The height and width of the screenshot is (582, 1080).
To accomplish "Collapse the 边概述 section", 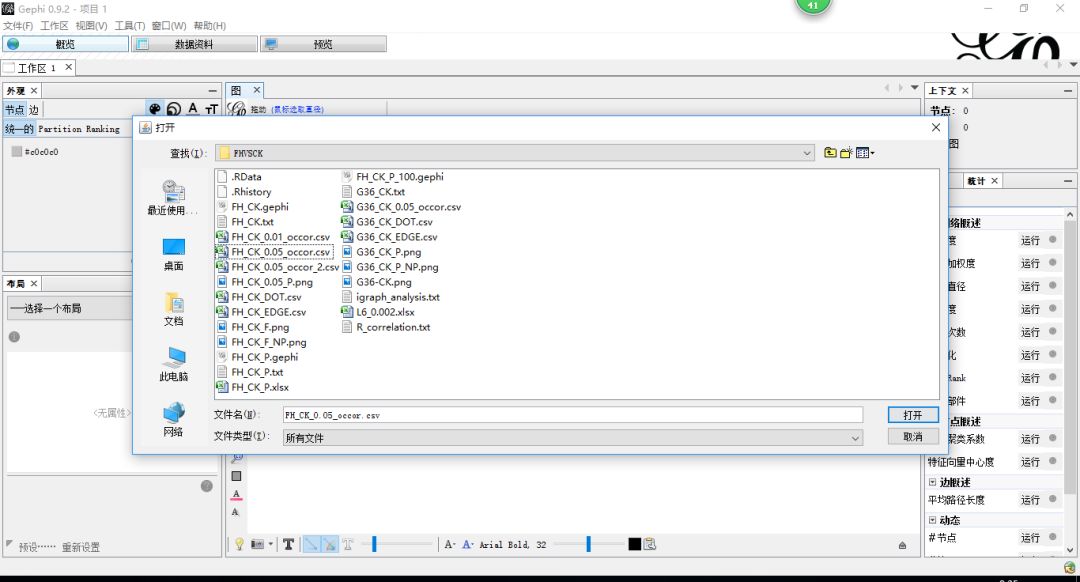I will tap(933, 482).
